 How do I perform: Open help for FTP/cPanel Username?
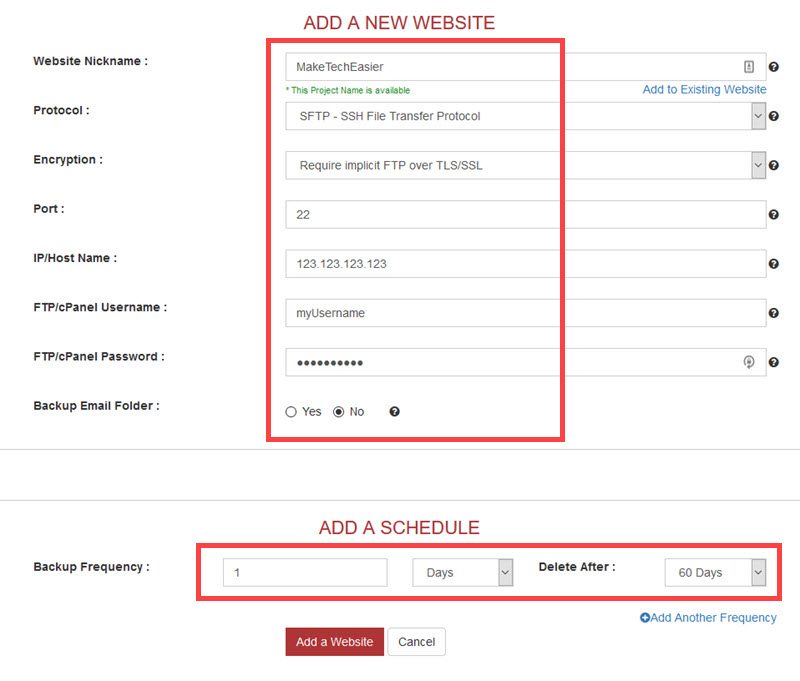pos(775,312)
